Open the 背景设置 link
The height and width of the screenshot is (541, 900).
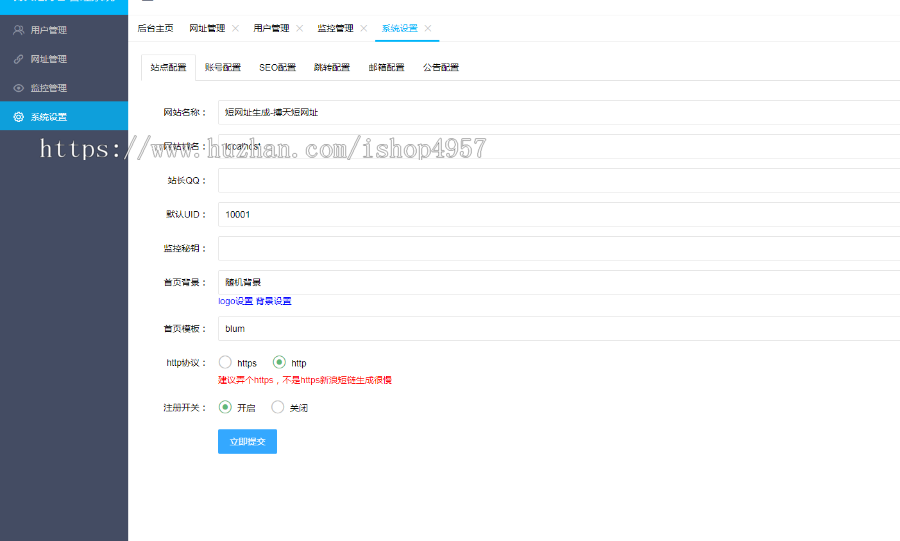coord(274,301)
